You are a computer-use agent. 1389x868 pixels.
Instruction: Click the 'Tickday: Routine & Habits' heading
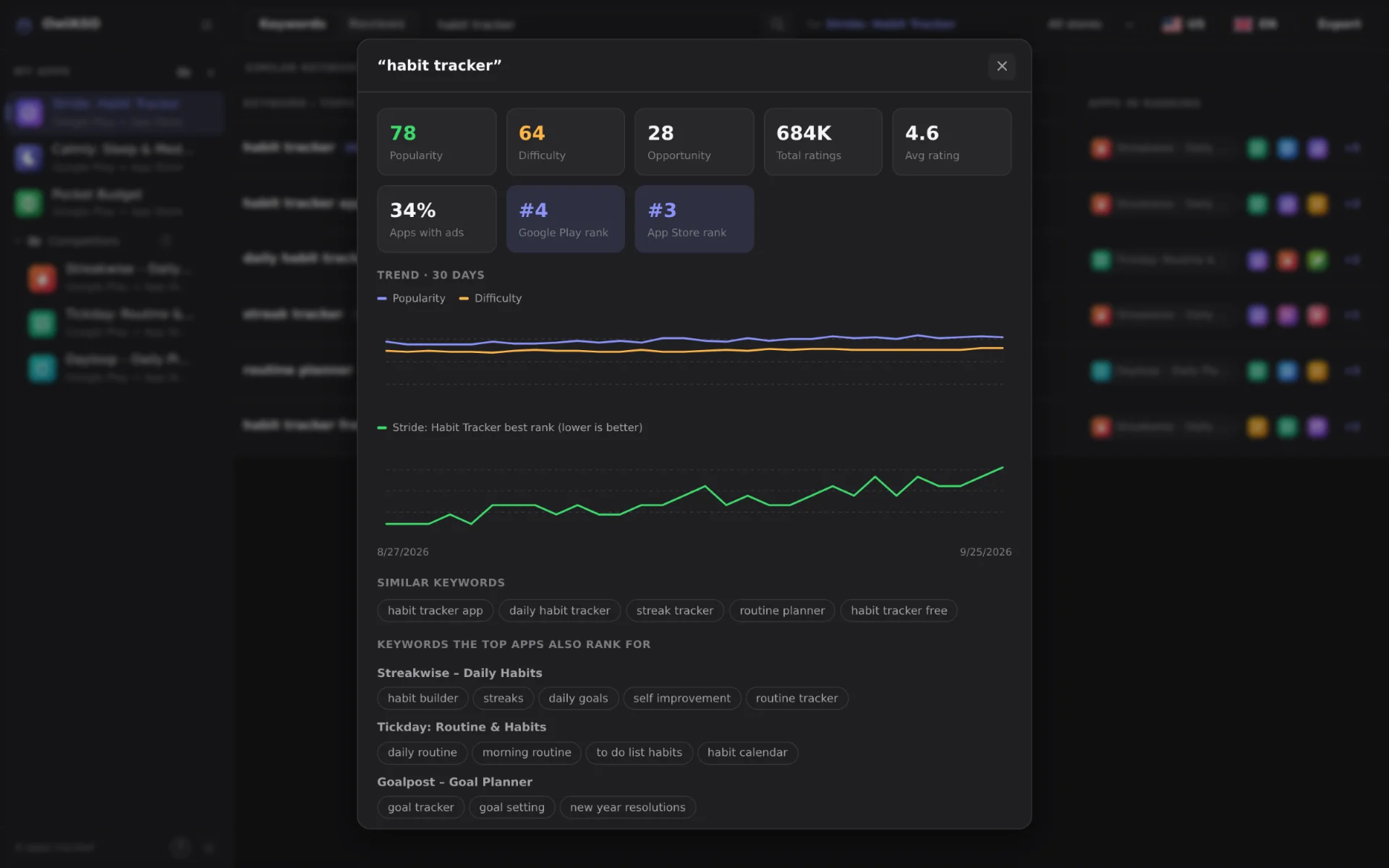[x=462, y=727]
